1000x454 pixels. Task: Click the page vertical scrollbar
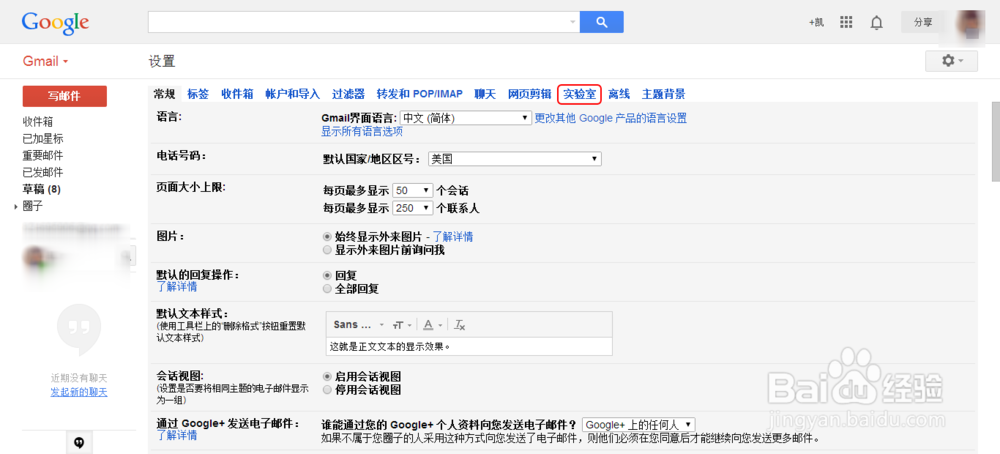pyautogui.click(x=996, y=142)
